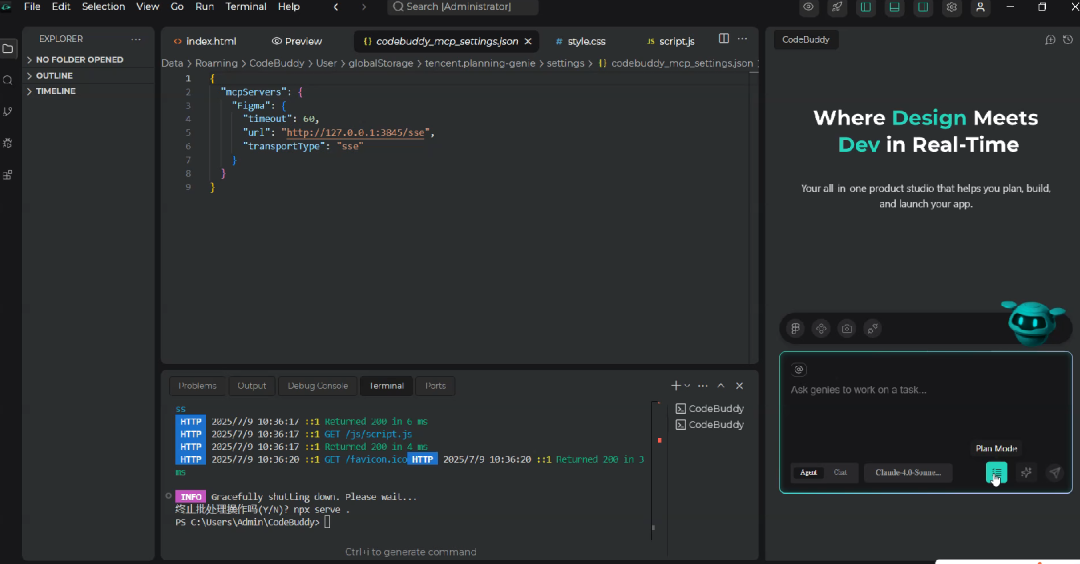Maximize terminal panel with chevron
The width and height of the screenshot is (1080, 564).
[x=721, y=386]
